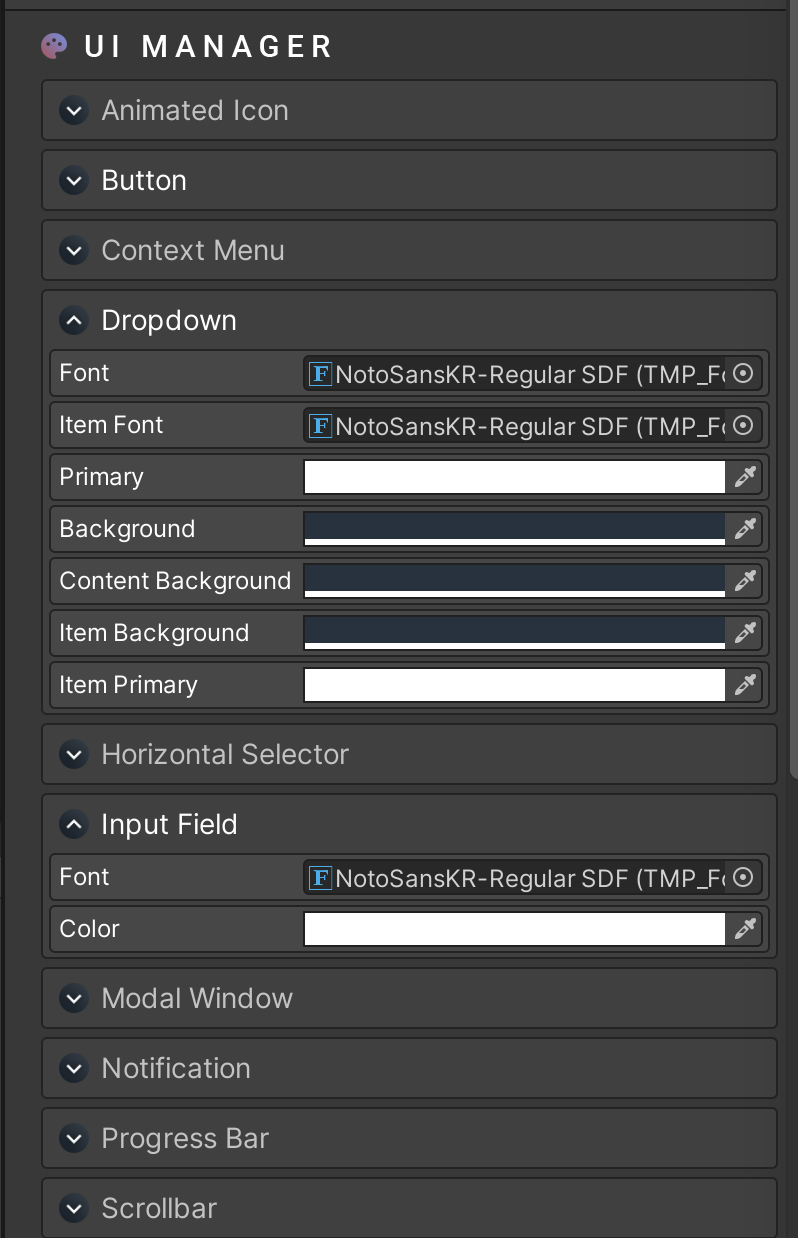Open the object picker for Input Field Font

point(742,877)
